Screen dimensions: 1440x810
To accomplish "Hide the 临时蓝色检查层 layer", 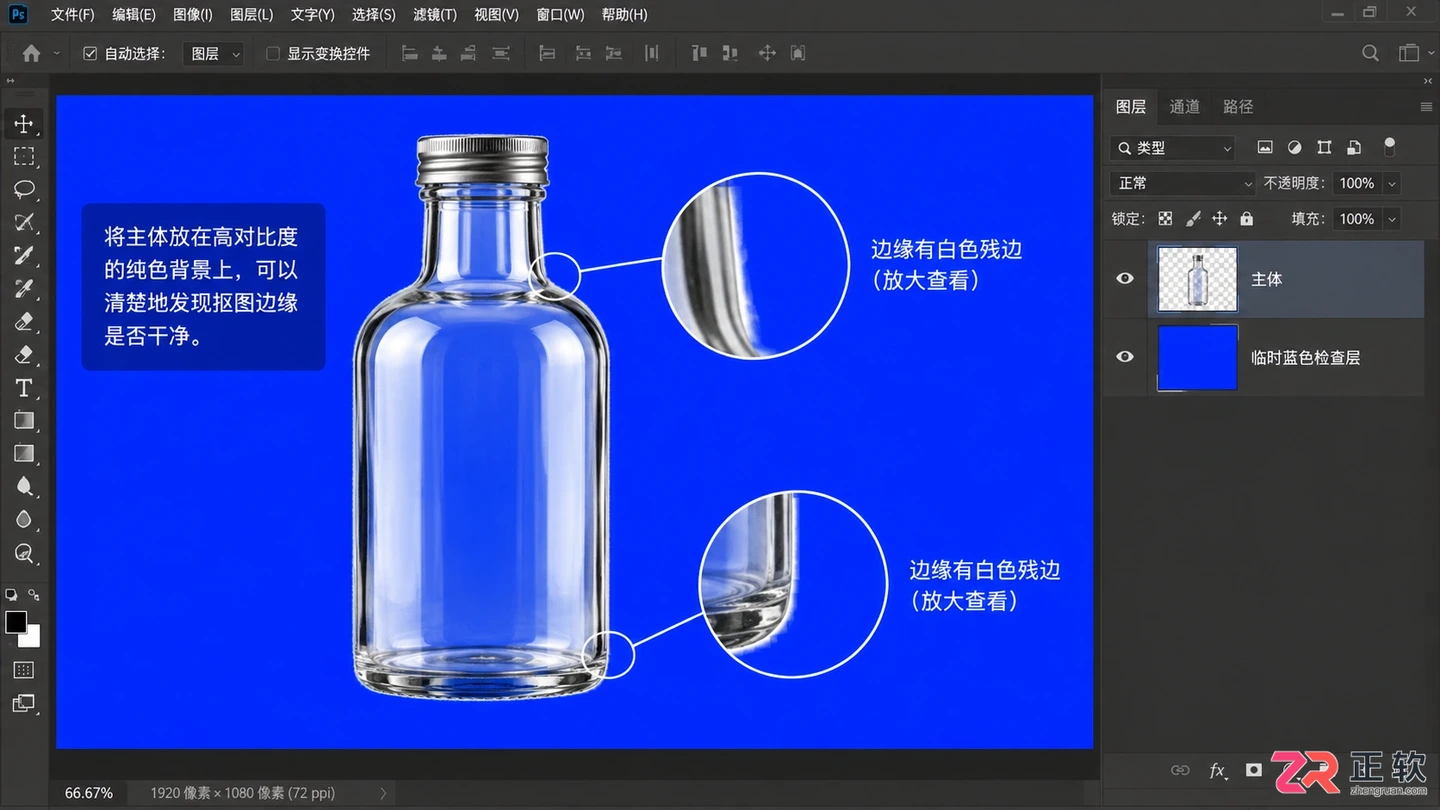I will tap(1125, 357).
